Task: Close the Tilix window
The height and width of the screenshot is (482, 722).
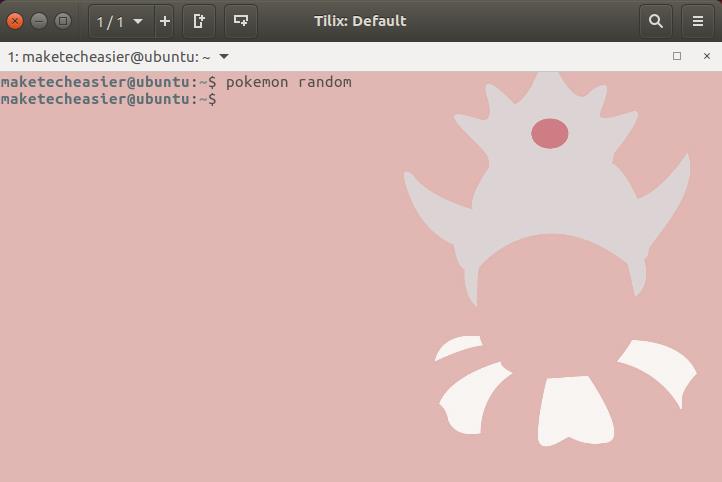Action: (x=15, y=21)
